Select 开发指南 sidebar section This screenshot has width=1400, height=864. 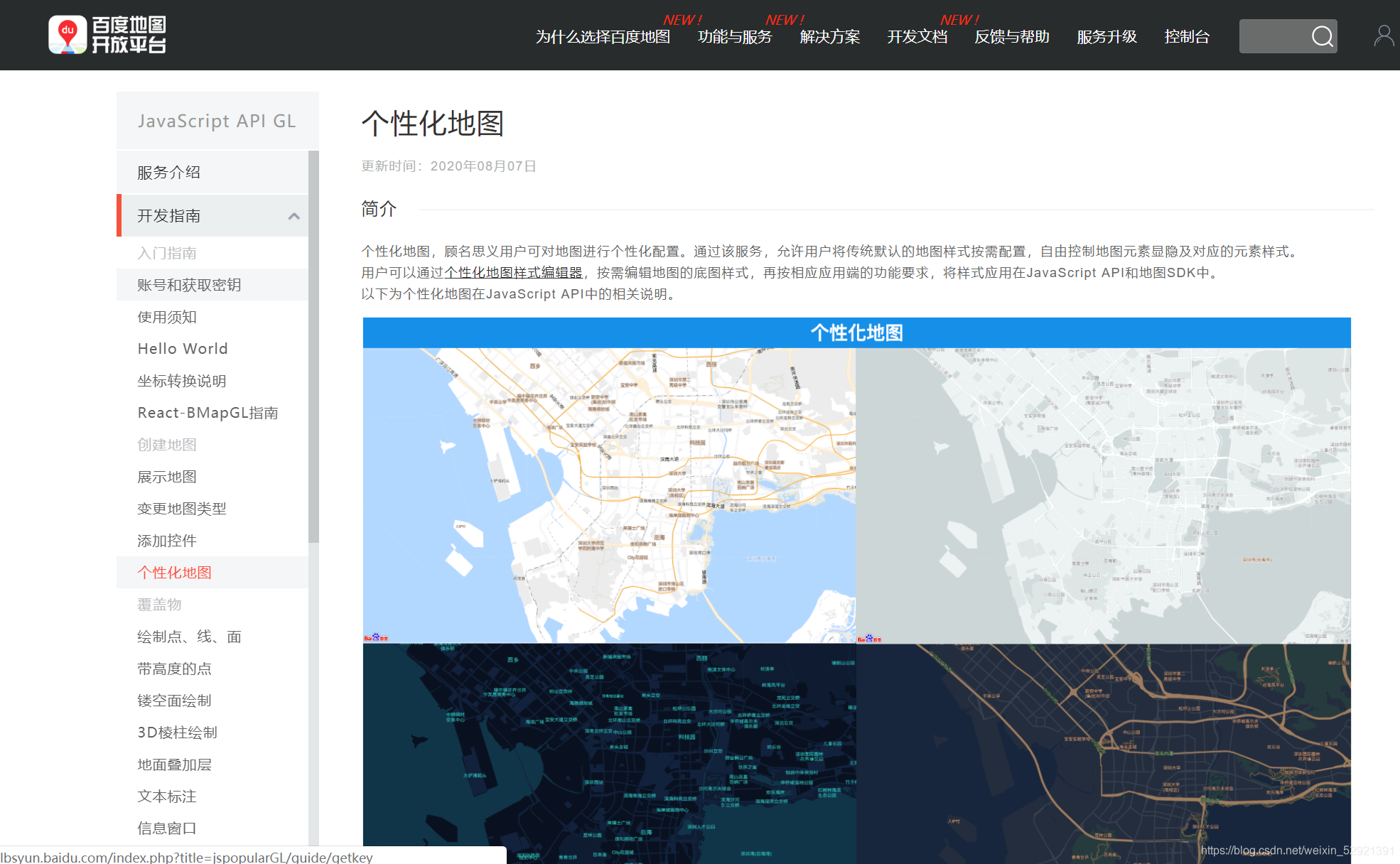[x=212, y=215]
